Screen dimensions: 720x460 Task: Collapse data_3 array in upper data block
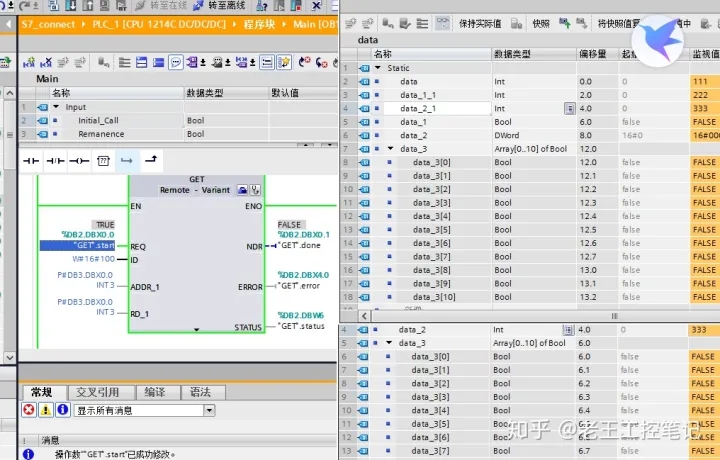pos(391,149)
